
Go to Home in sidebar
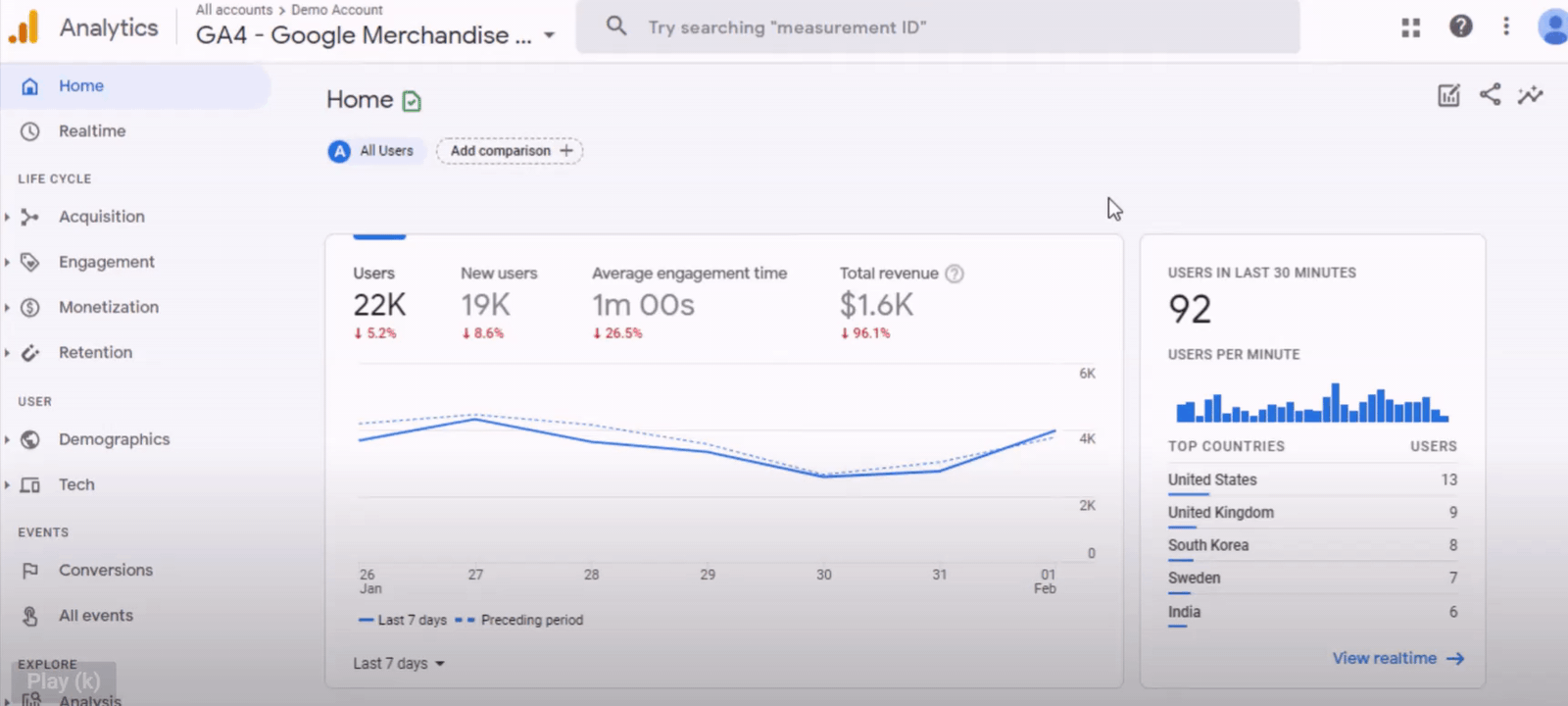tap(135, 86)
